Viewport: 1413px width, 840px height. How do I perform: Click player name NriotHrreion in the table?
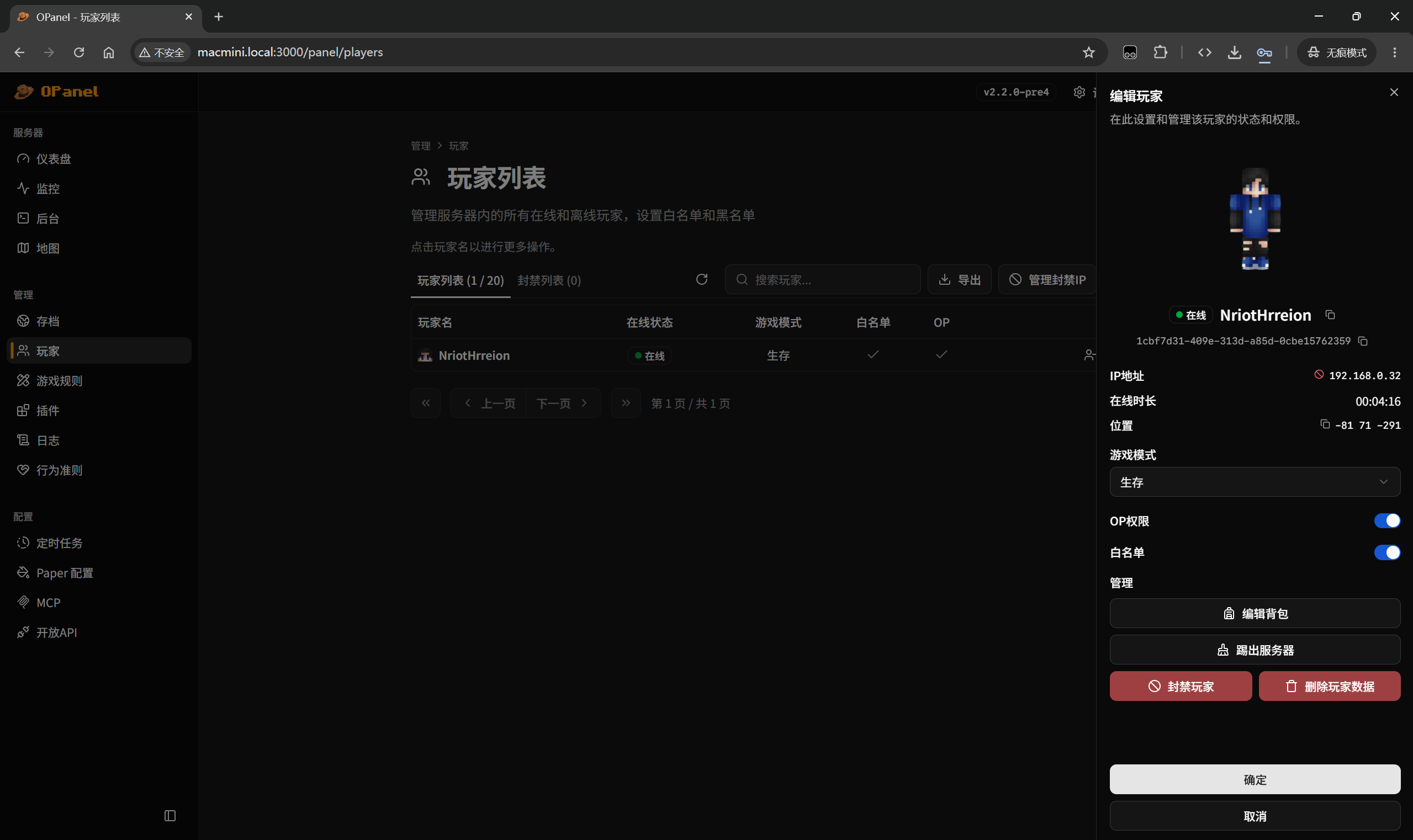[474, 355]
